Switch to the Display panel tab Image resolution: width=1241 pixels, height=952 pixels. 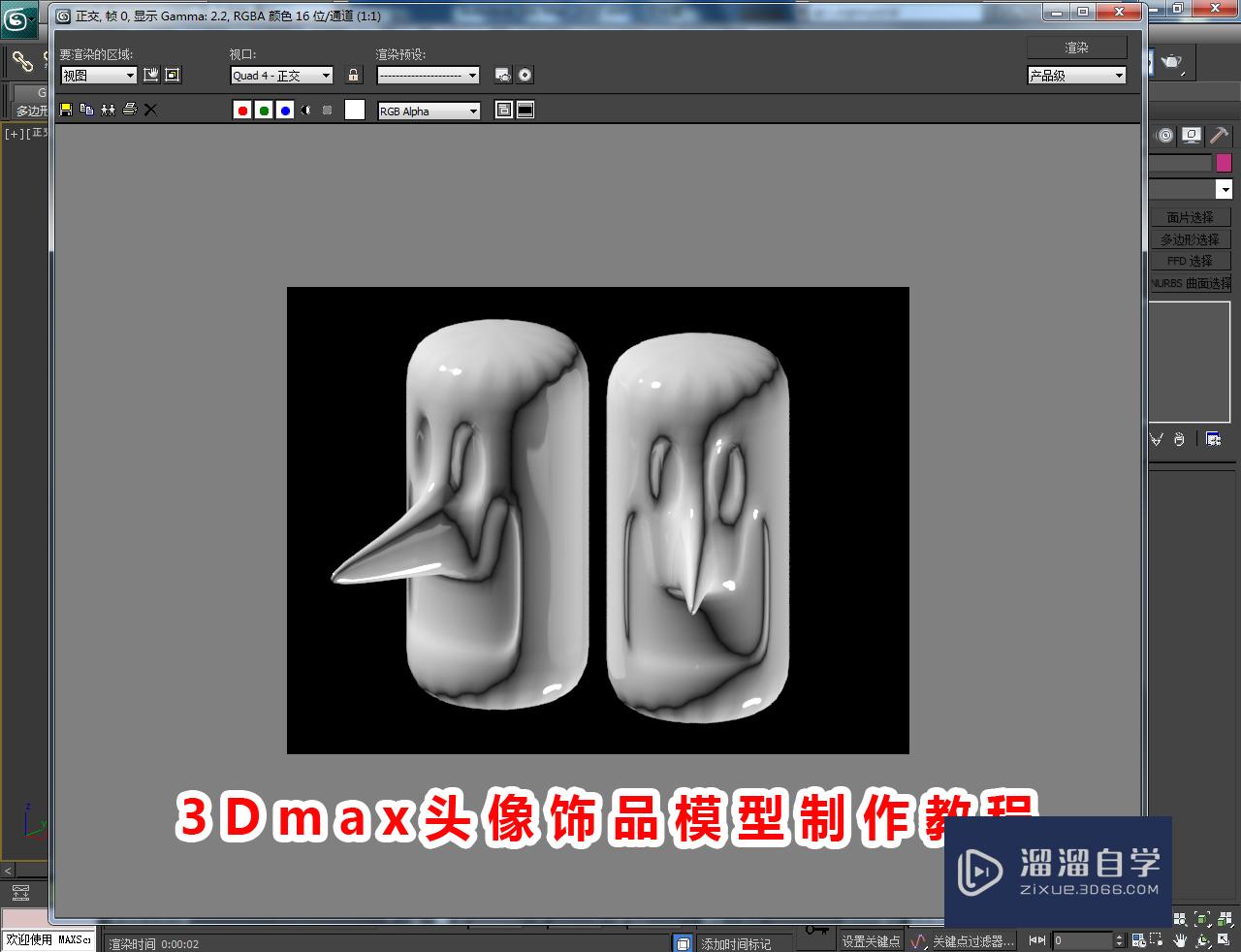(1192, 136)
